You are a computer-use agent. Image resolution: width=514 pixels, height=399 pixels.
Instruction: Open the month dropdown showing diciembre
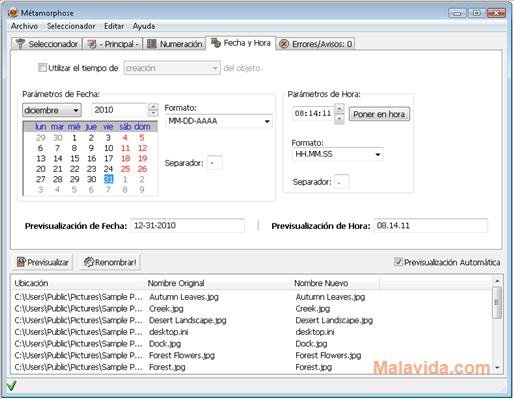(52, 110)
